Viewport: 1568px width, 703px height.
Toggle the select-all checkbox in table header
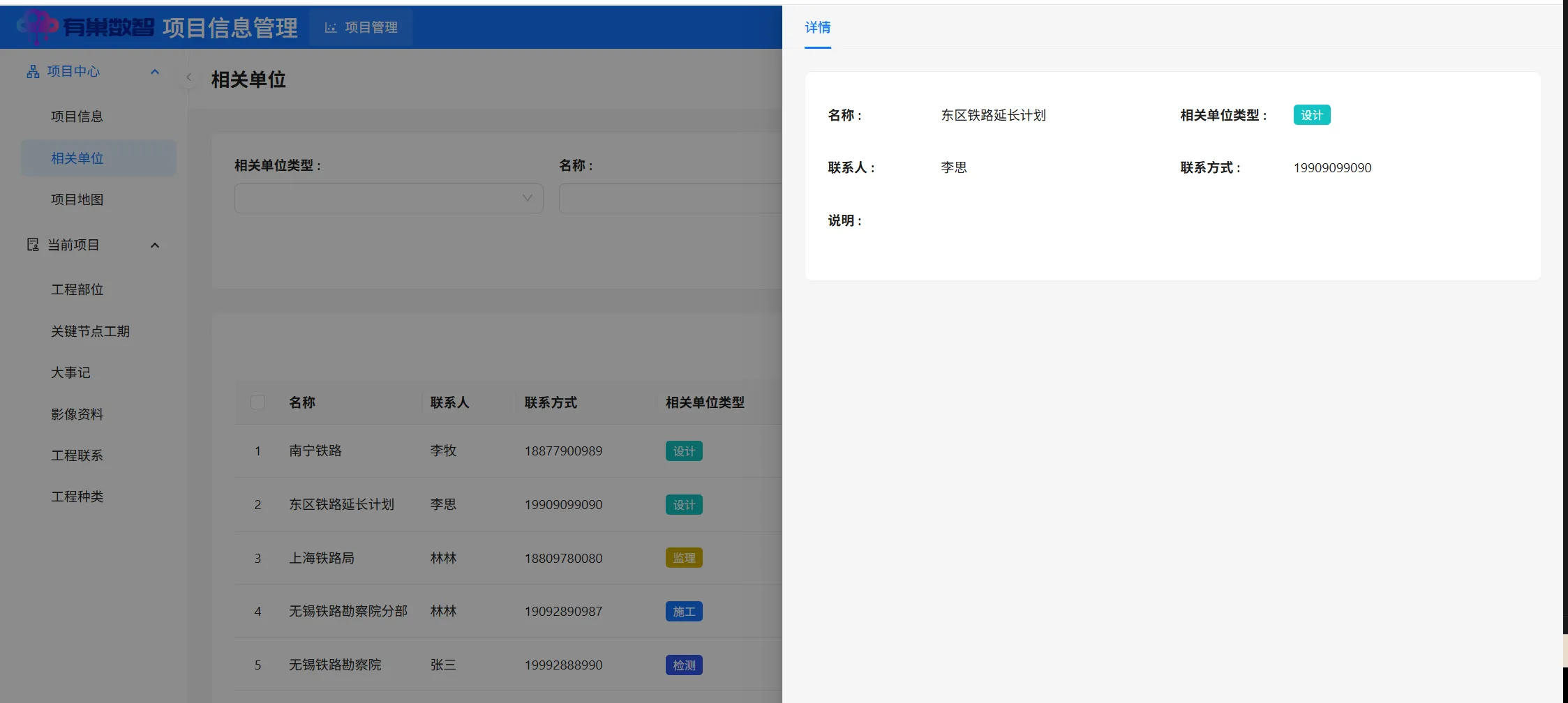coord(257,402)
